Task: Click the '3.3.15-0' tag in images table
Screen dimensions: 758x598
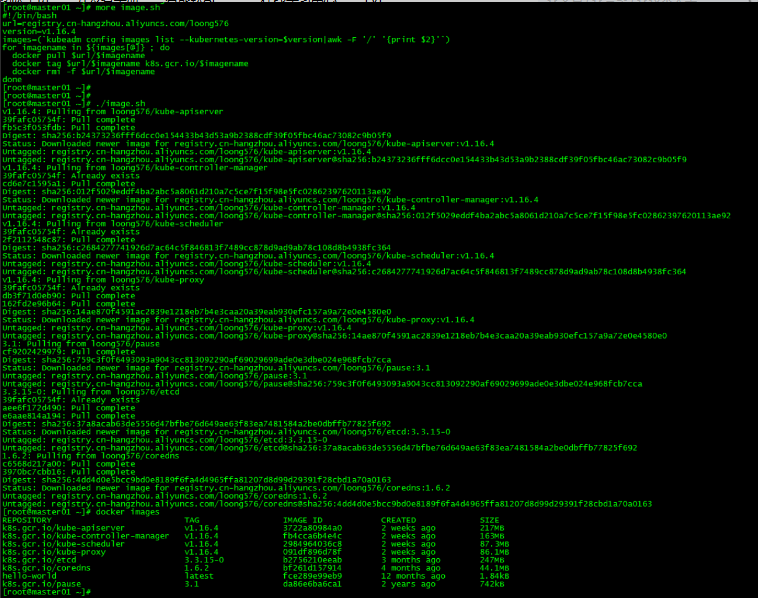Action: click(204, 560)
